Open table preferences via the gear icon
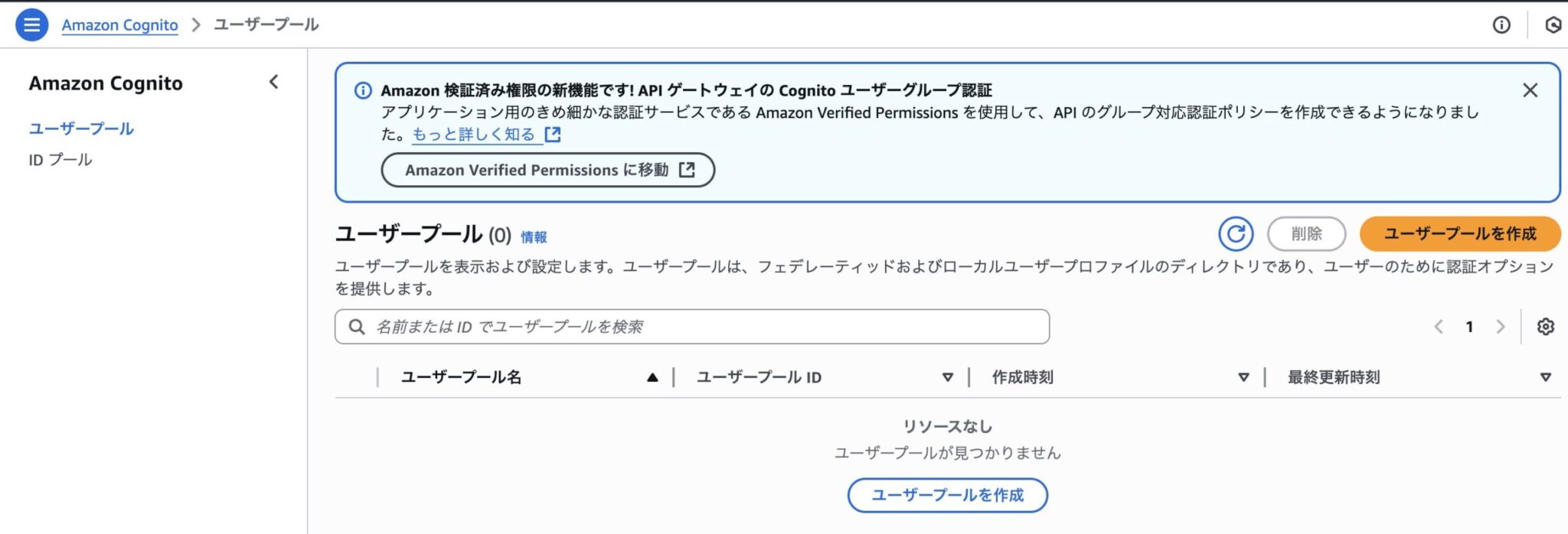1568x534 pixels. (1546, 326)
